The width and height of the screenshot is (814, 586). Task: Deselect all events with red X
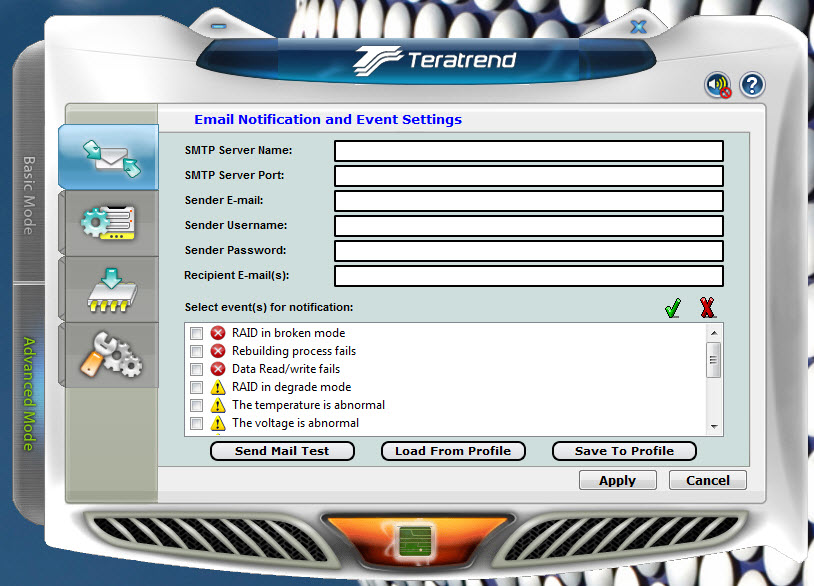(x=707, y=308)
